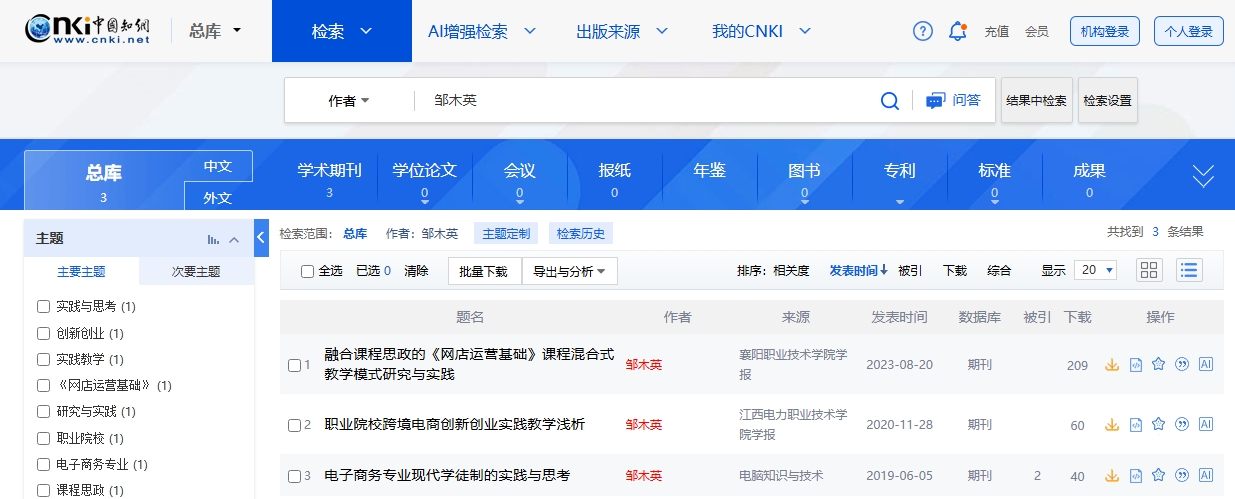Download the first result article

[x=1111, y=365]
